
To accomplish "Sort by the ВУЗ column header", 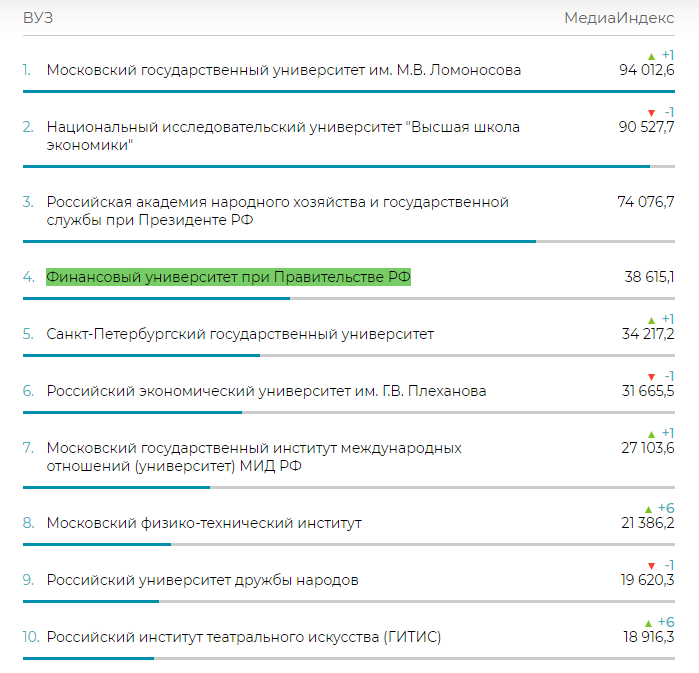I will pos(38,18).
